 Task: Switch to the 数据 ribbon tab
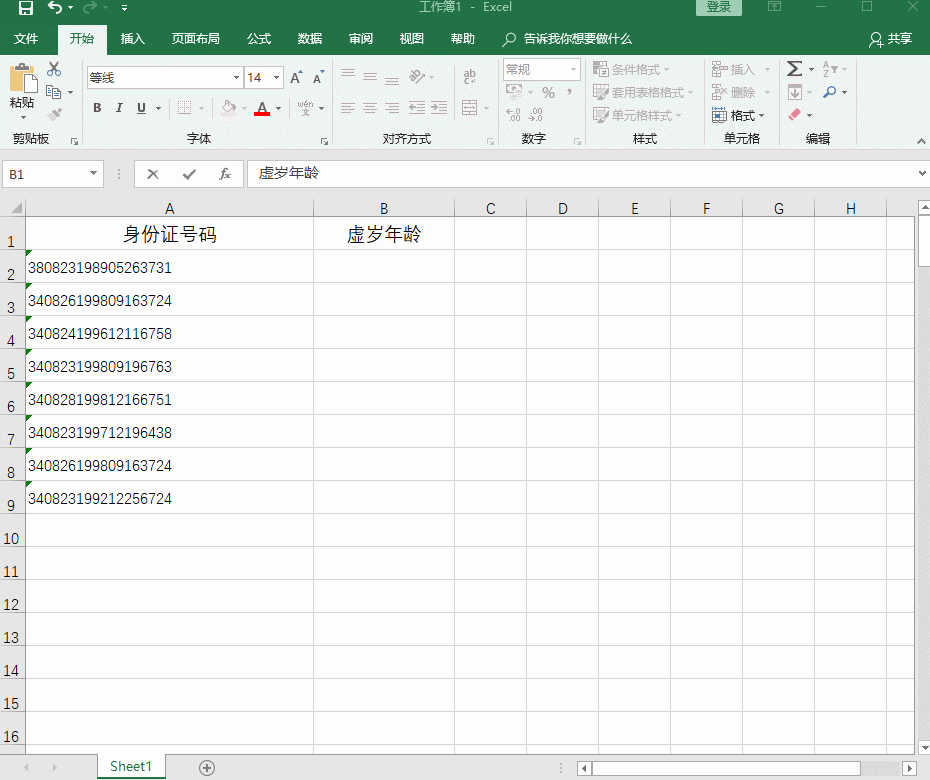coord(310,39)
